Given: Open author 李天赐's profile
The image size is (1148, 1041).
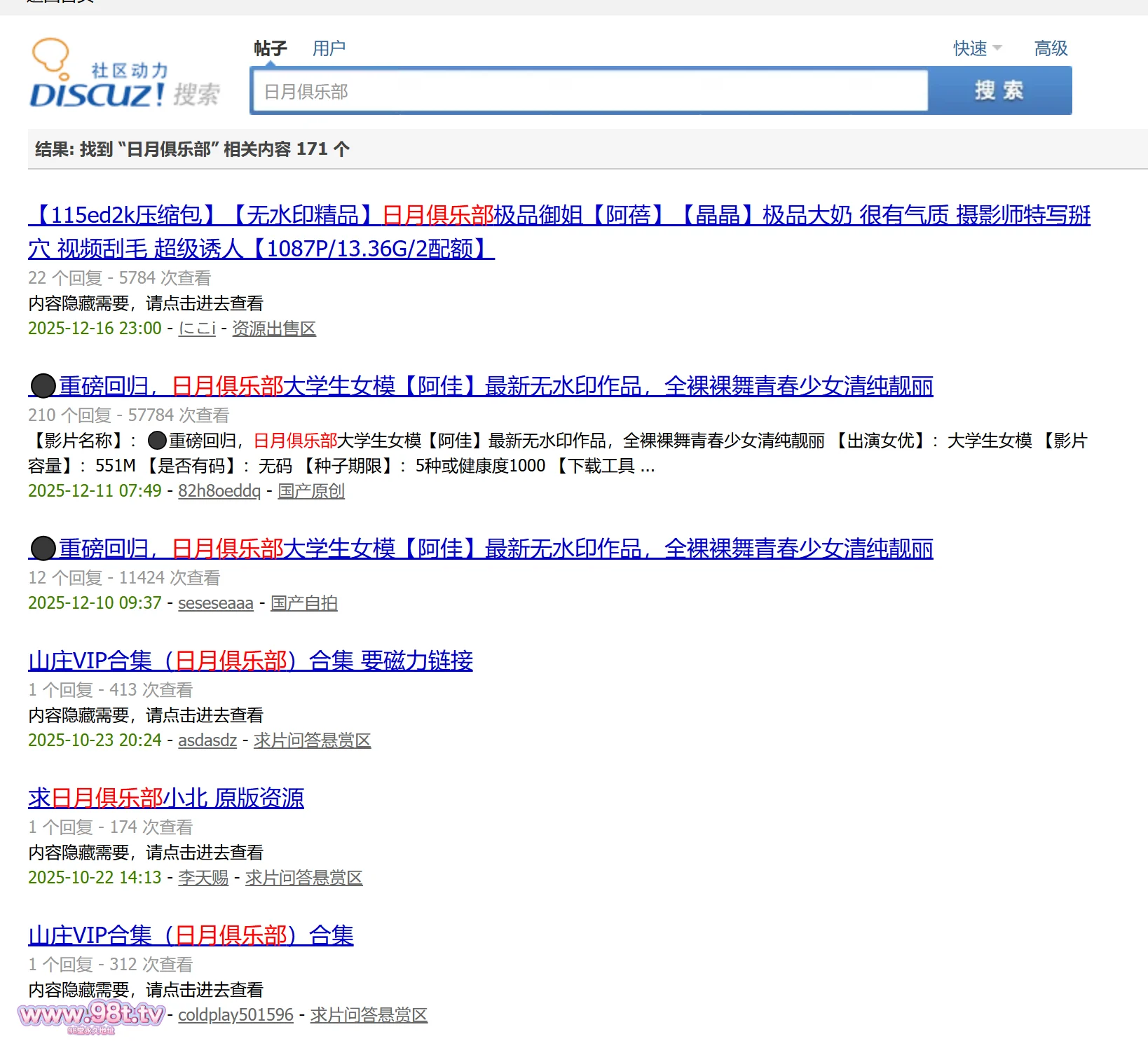Looking at the screenshot, I should 203,878.
